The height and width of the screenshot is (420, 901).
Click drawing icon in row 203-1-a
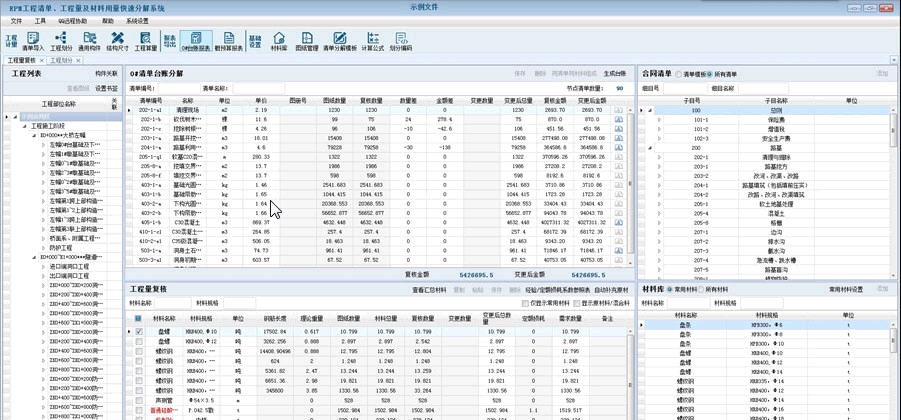(x=618, y=138)
